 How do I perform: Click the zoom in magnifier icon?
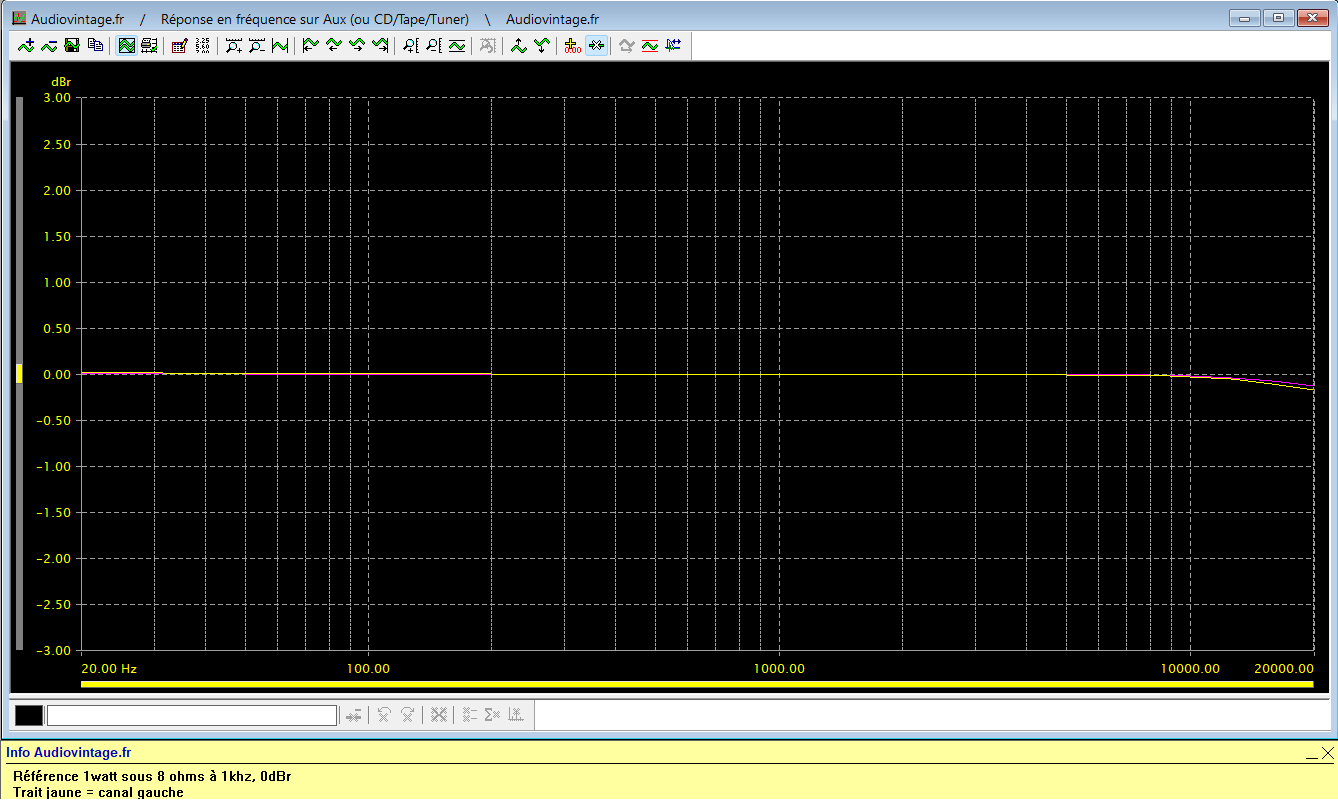coord(233,45)
